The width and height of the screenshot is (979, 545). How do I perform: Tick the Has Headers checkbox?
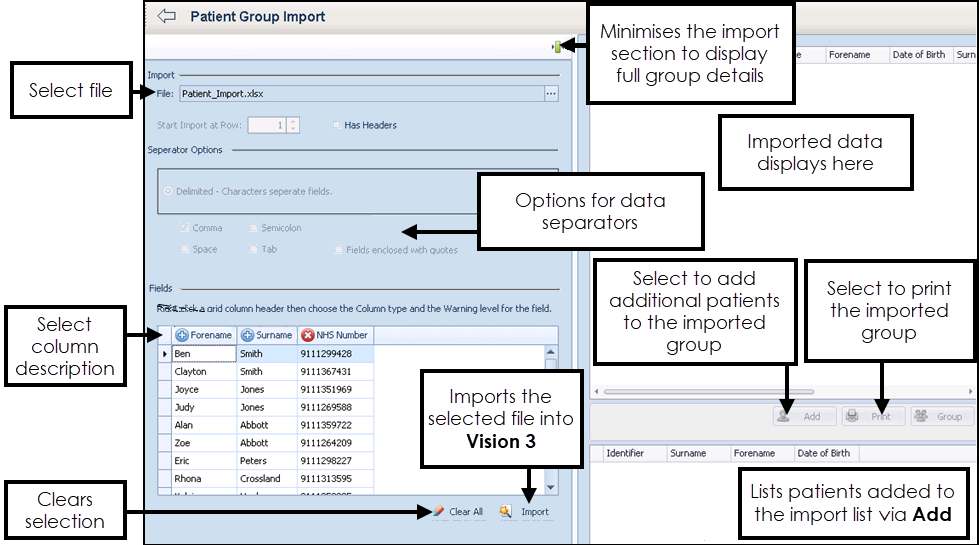point(336,125)
